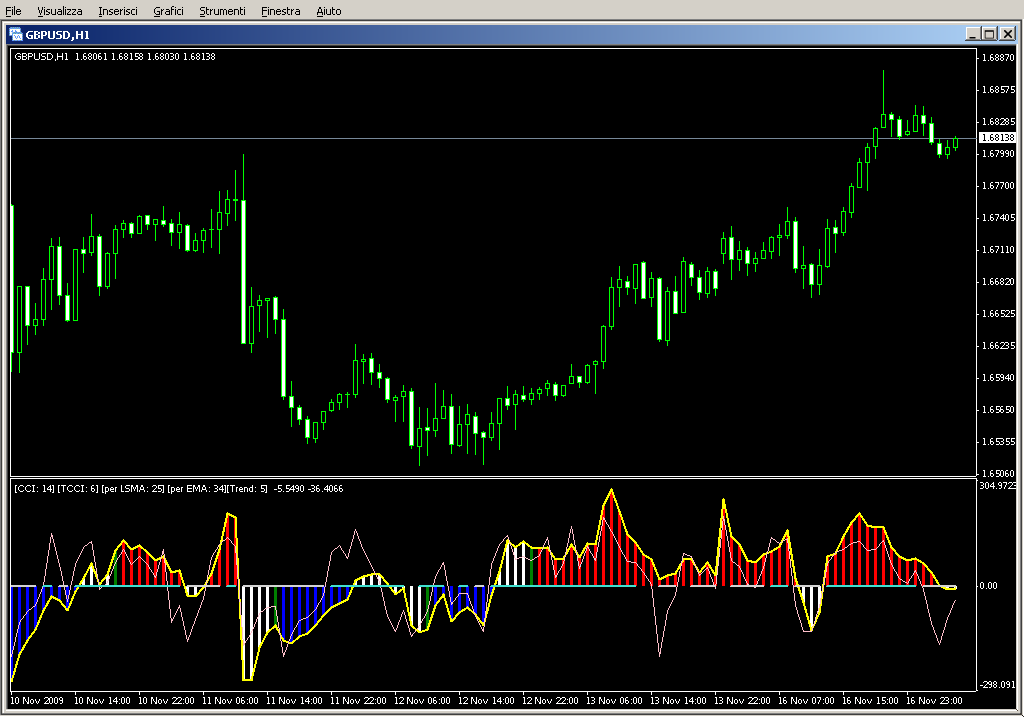The height and width of the screenshot is (717, 1024).
Task: Open the File menu
Action: (13, 11)
